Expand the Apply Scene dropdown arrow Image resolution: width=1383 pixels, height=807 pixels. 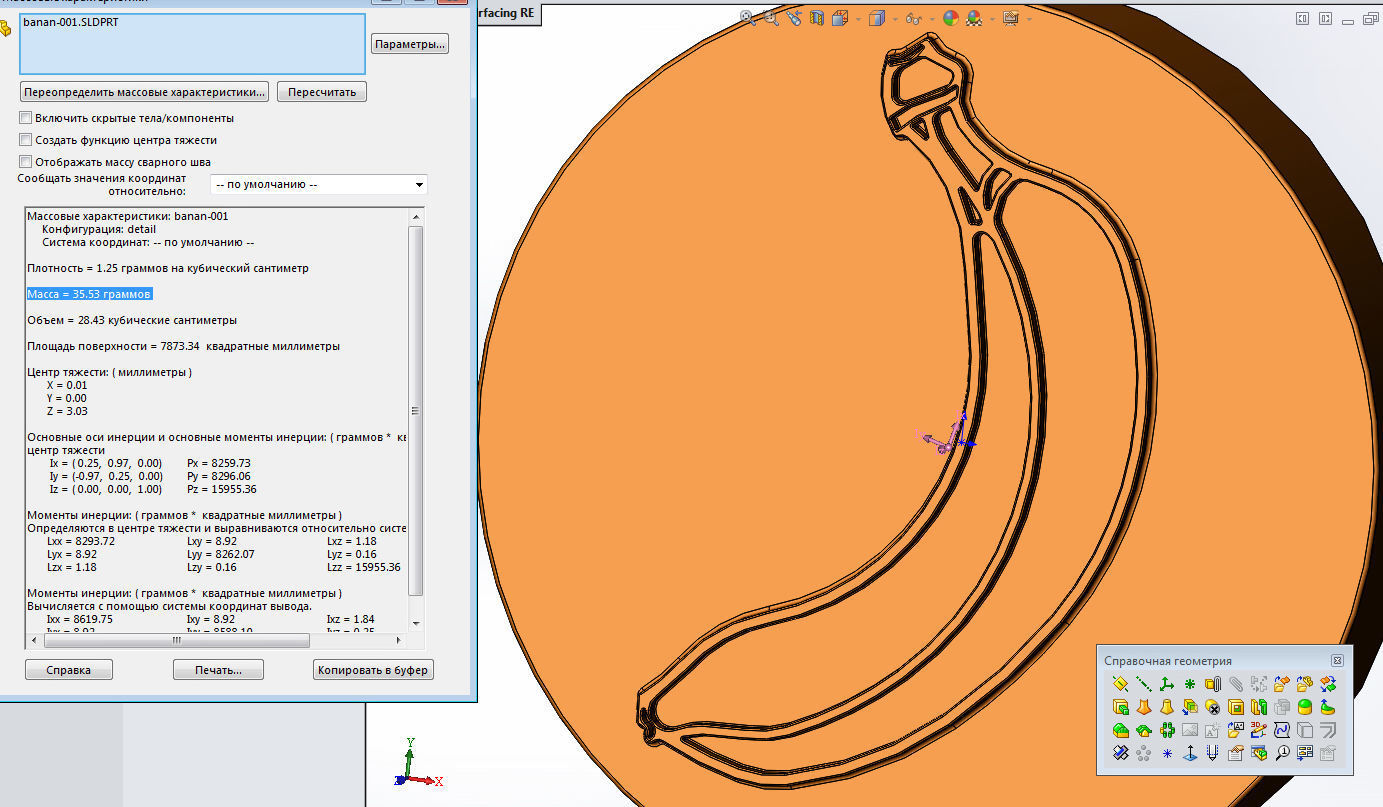click(x=992, y=18)
